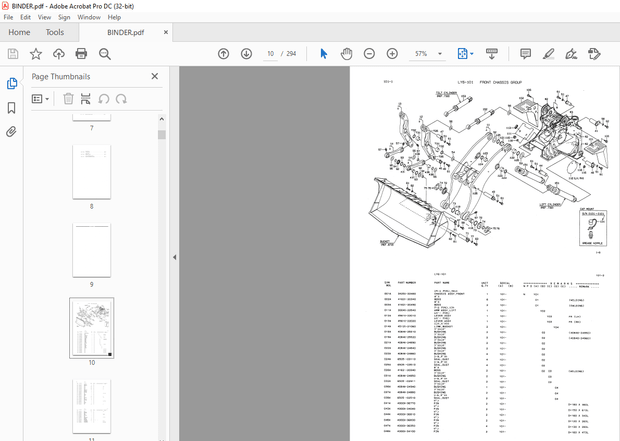Image resolution: width=620 pixels, height=441 pixels.
Task: Open Page Thumbnails sidebar panel
Action: click(12, 83)
